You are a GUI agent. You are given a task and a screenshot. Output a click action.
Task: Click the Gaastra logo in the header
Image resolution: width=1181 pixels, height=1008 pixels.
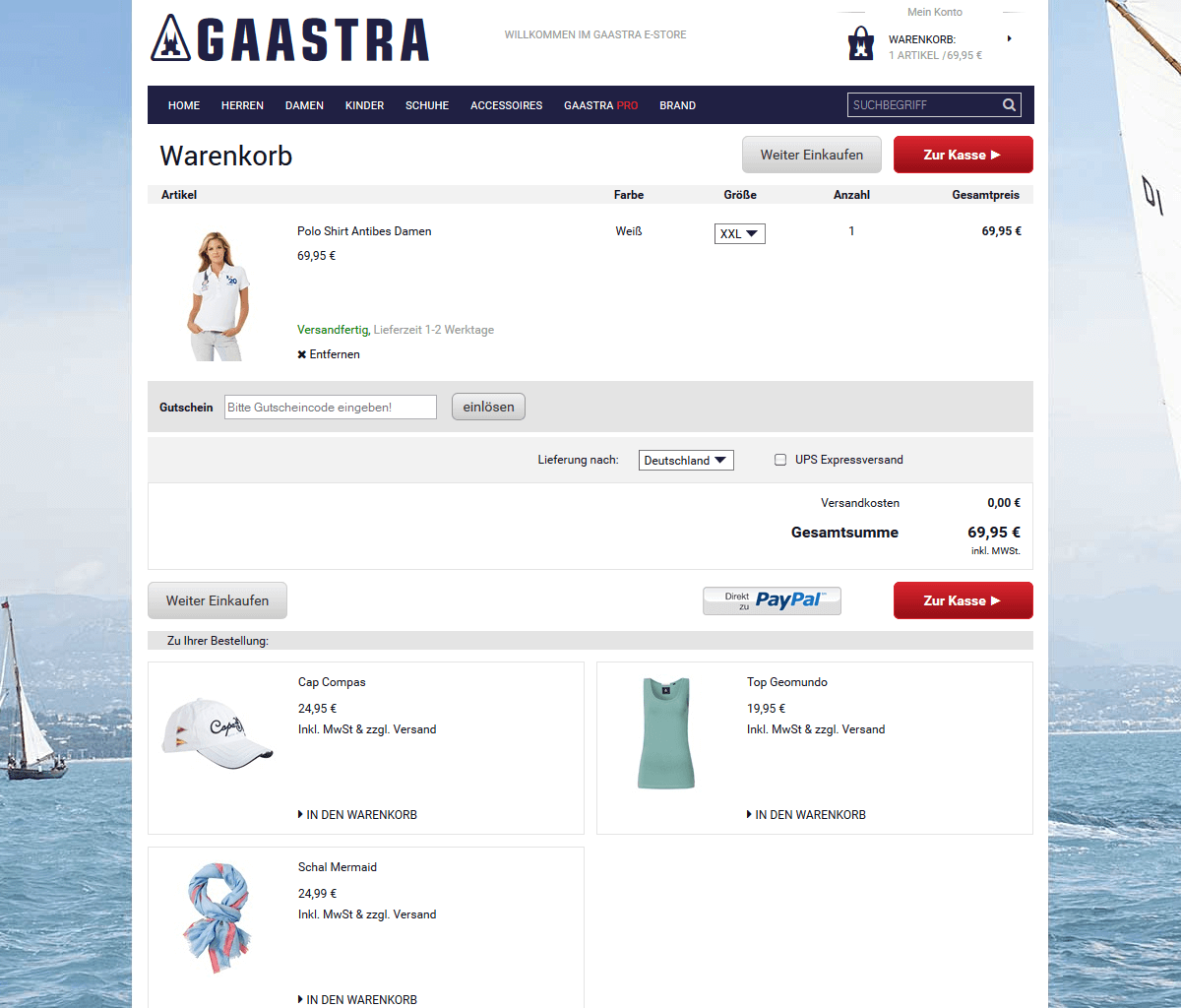pyautogui.click(x=289, y=40)
